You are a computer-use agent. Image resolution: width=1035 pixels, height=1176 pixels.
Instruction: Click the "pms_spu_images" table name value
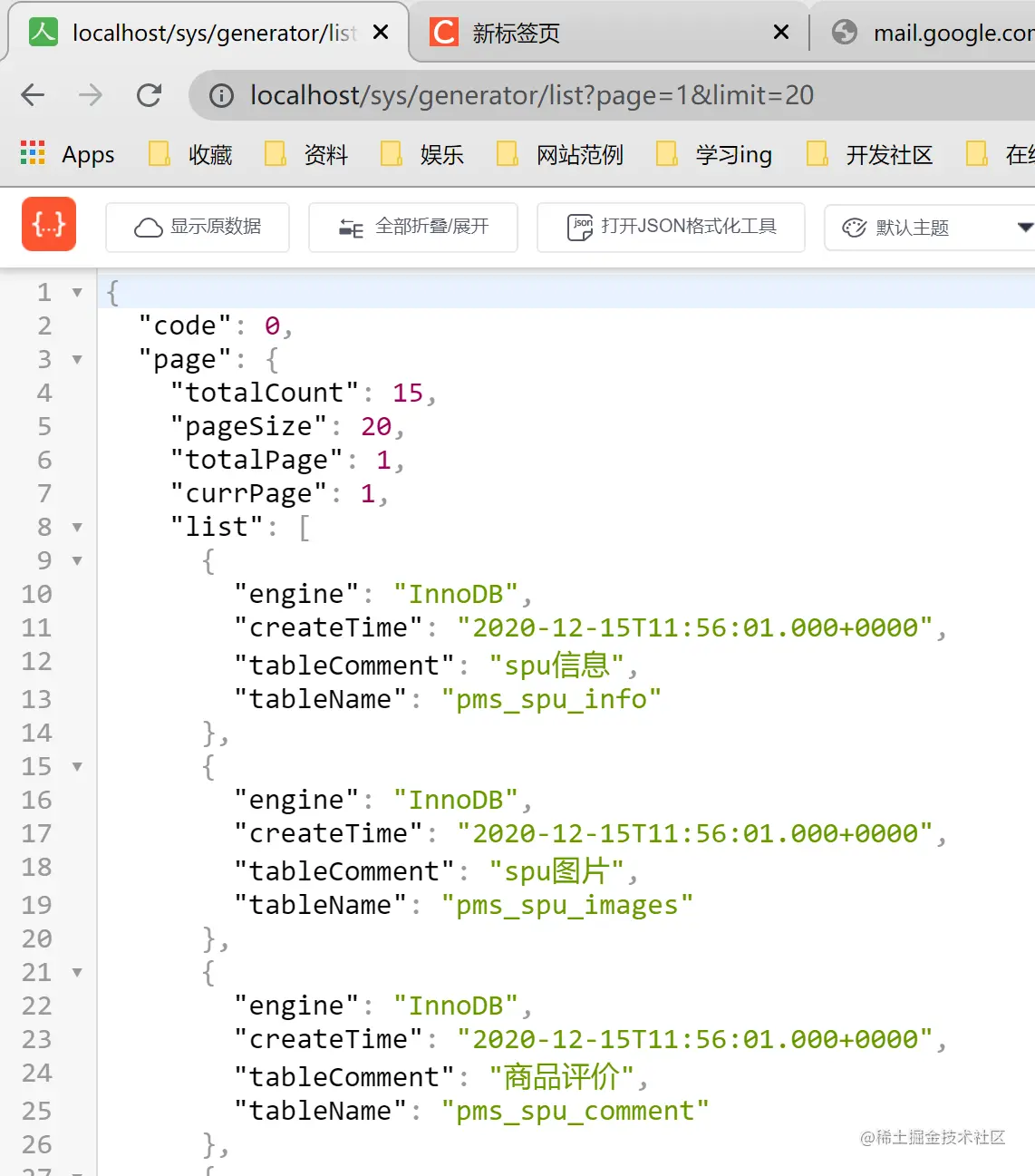tap(567, 905)
